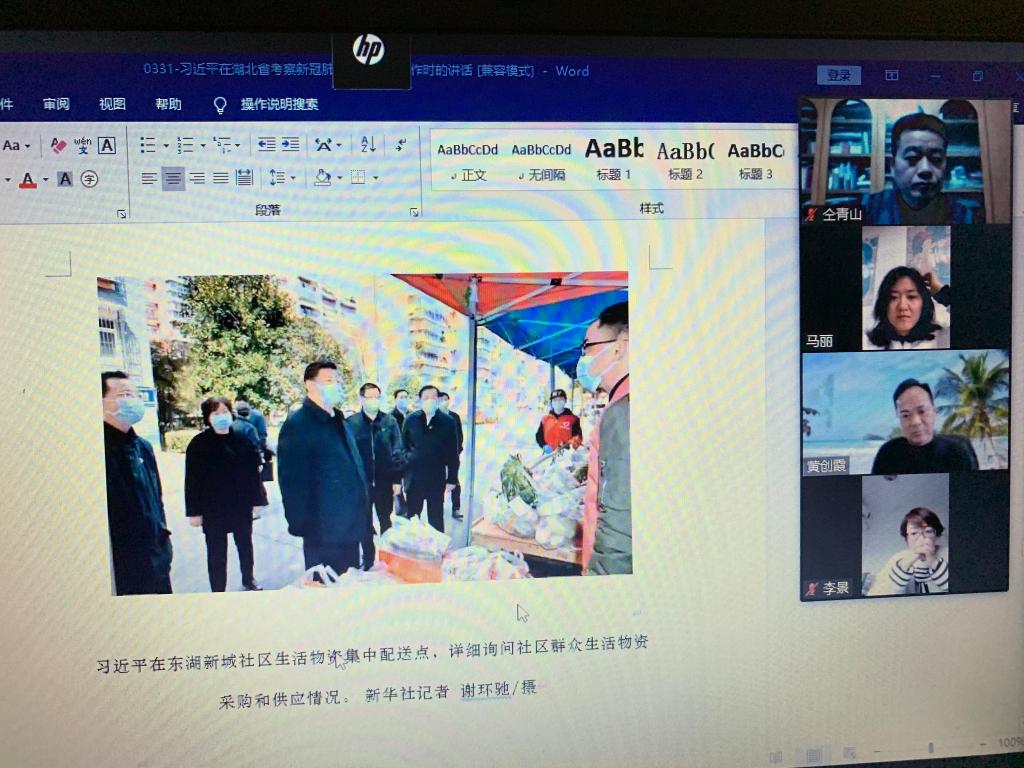Open the paragraph settings dialog launcher
This screenshot has height=768, width=1024.
[x=413, y=212]
